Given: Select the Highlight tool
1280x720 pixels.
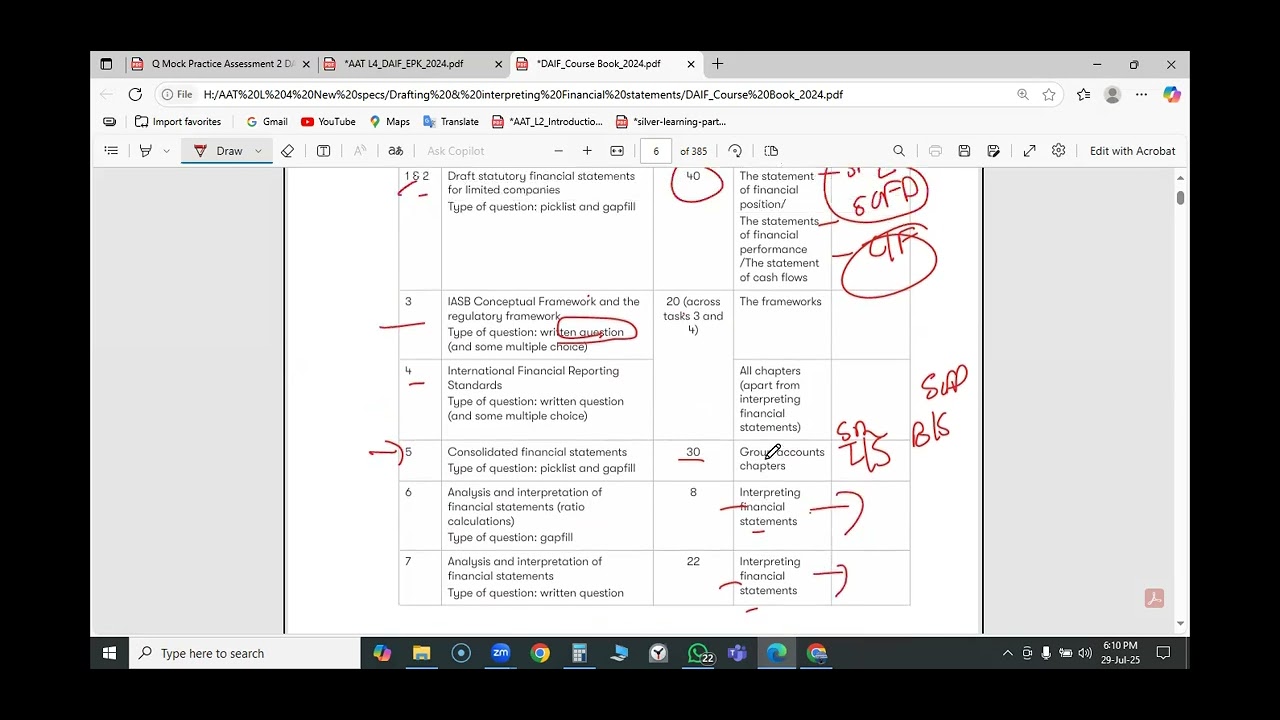Looking at the screenshot, I should [146, 151].
